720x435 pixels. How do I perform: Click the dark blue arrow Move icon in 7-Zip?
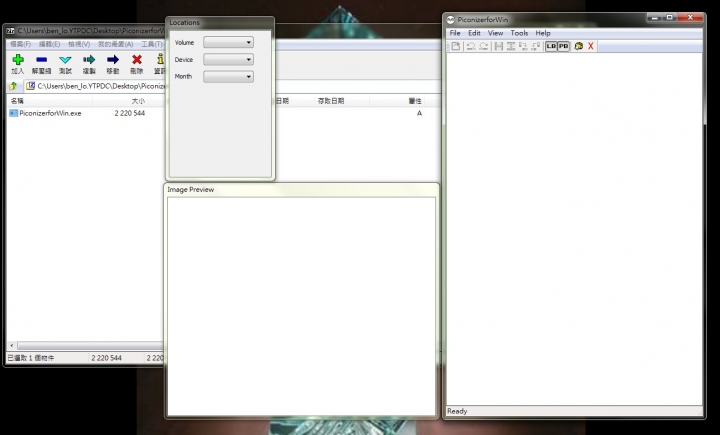(113, 60)
